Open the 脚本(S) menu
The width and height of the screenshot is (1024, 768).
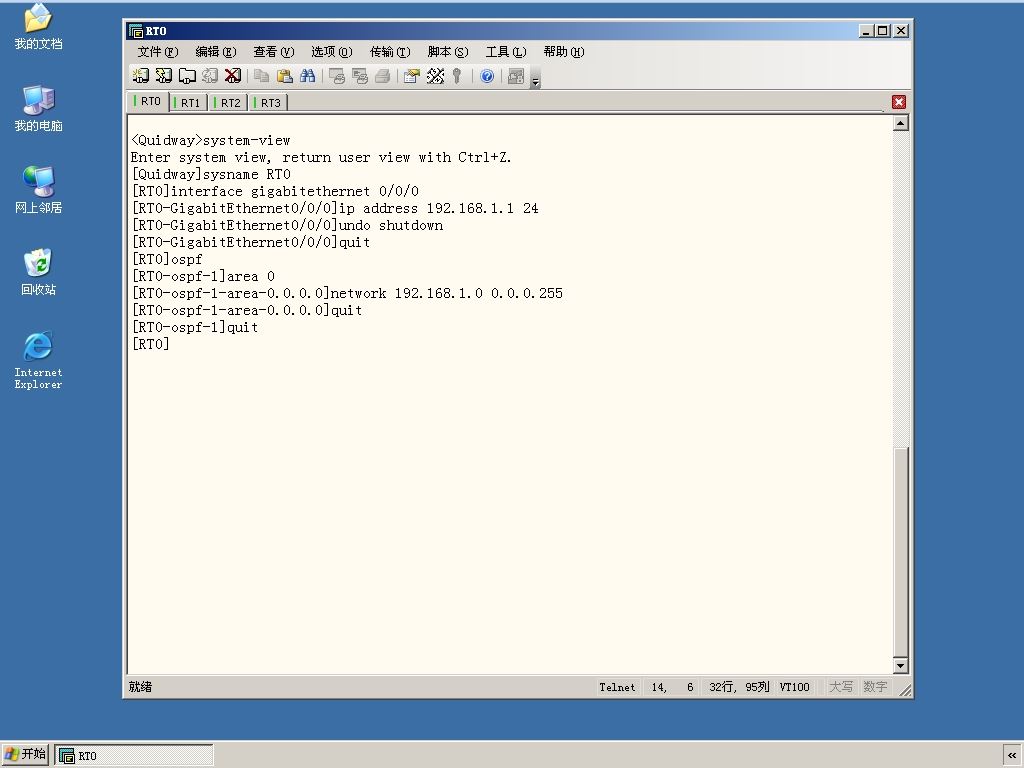click(448, 52)
